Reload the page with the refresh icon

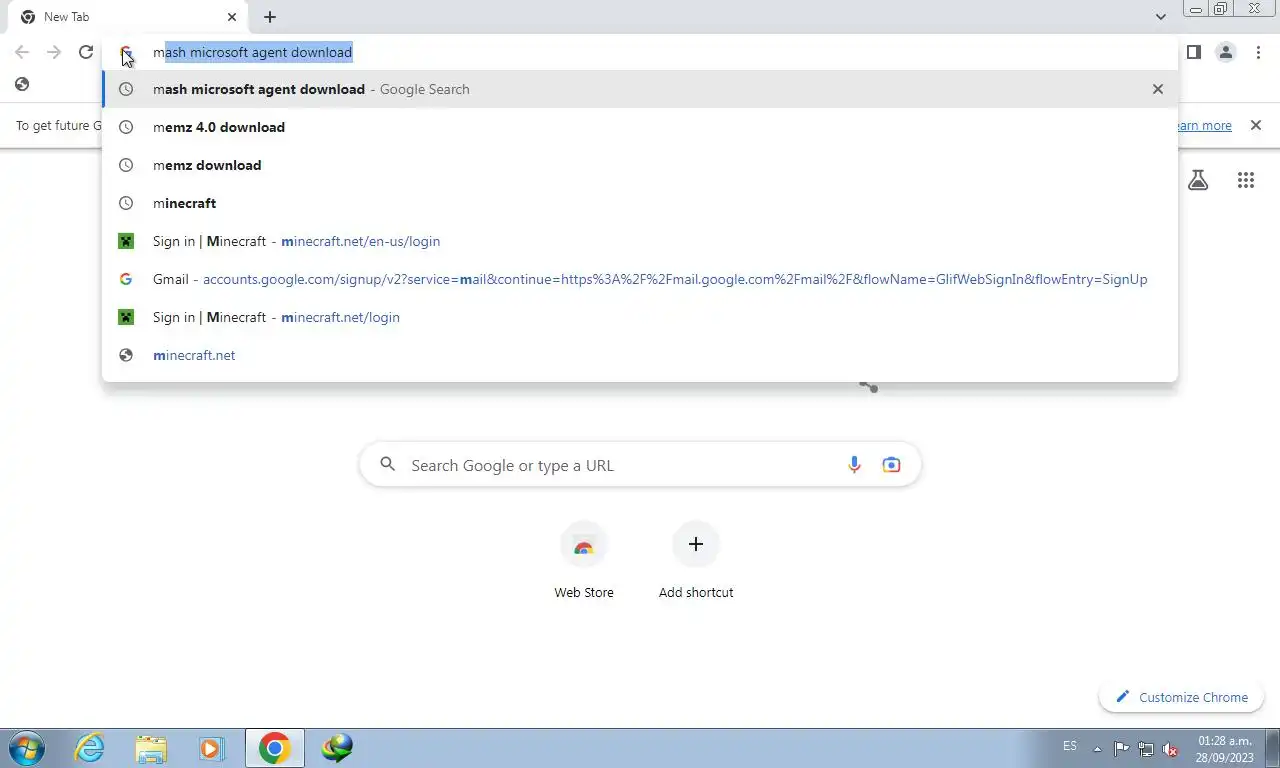click(86, 52)
